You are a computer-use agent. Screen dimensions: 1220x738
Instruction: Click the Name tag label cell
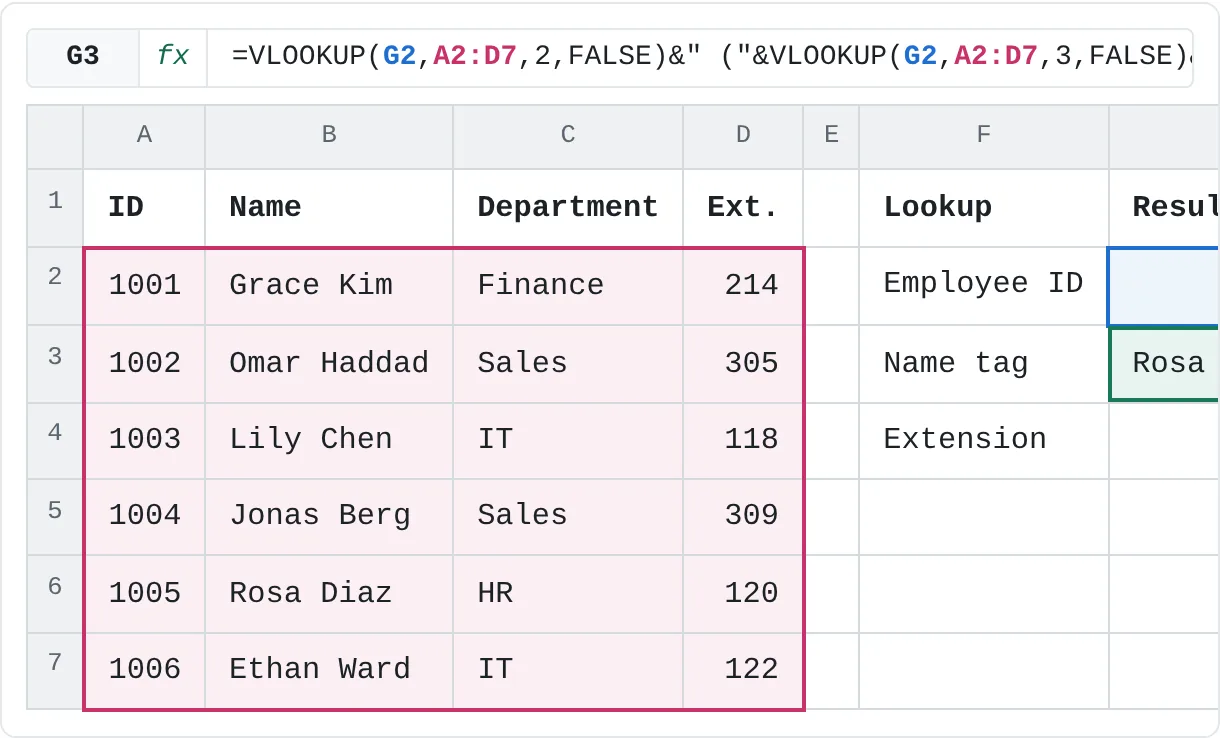point(984,364)
